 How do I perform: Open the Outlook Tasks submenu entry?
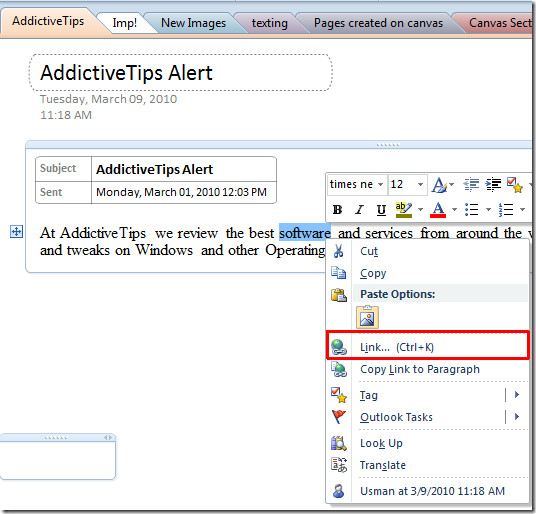(427, 417)
